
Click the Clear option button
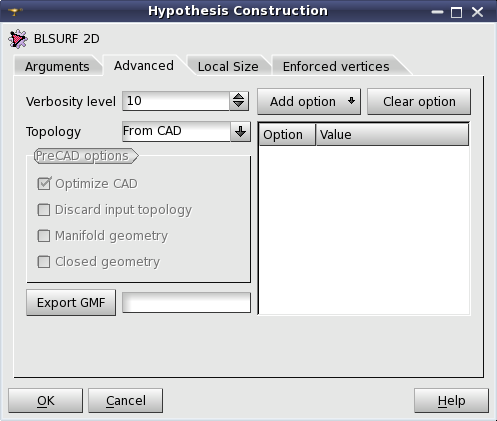[419, 102]
